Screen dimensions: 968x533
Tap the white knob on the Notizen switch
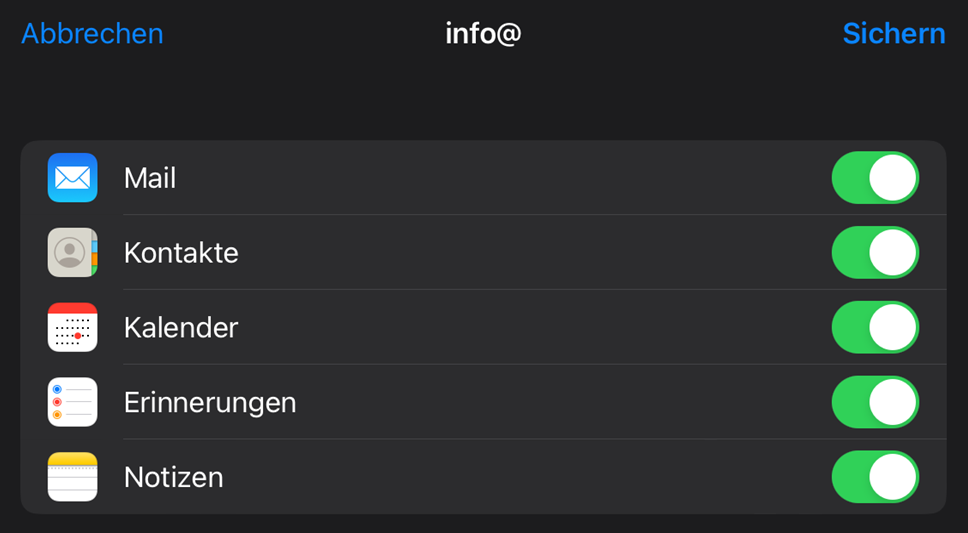[893, 477]
